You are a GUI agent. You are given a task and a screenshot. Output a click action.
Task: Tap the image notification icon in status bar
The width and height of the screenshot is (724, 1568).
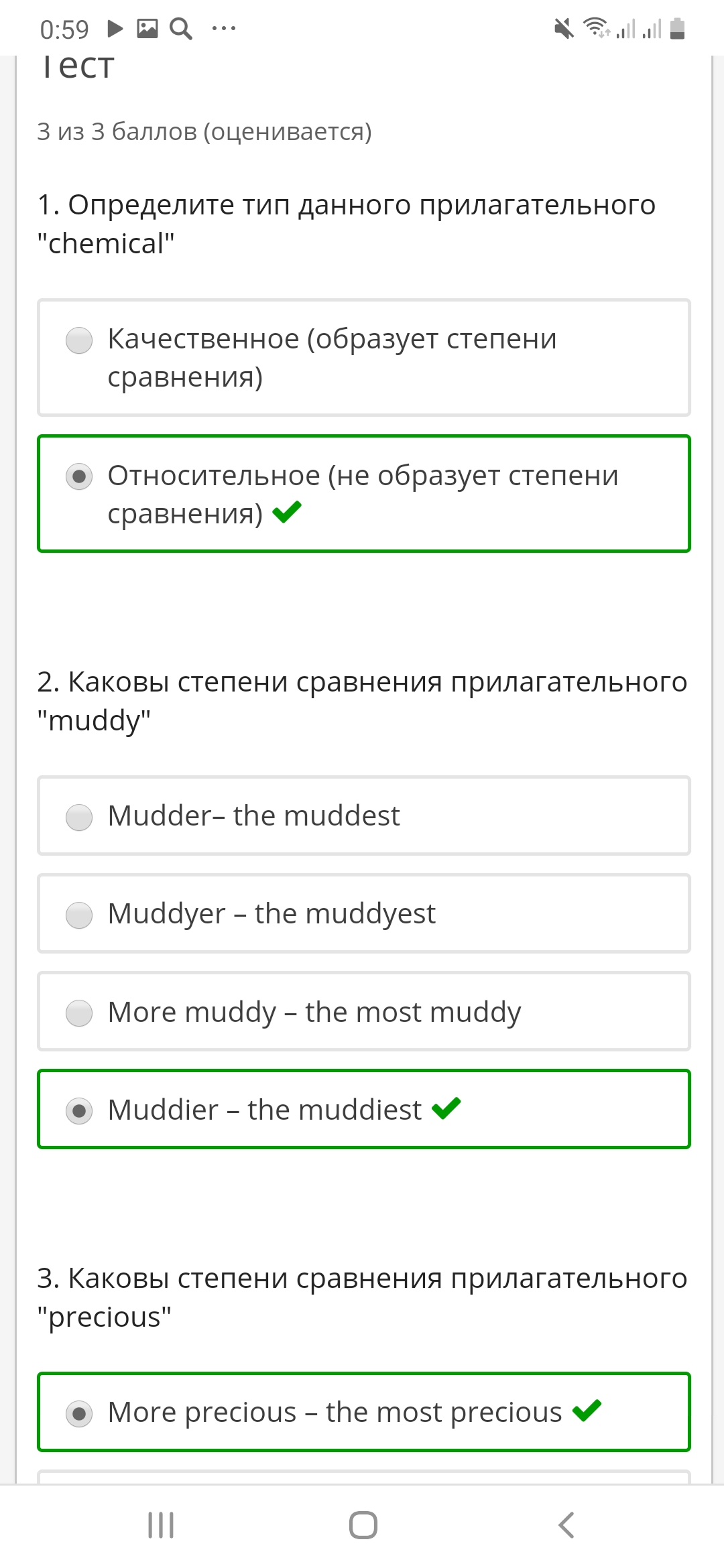click(x=147, y=29)
